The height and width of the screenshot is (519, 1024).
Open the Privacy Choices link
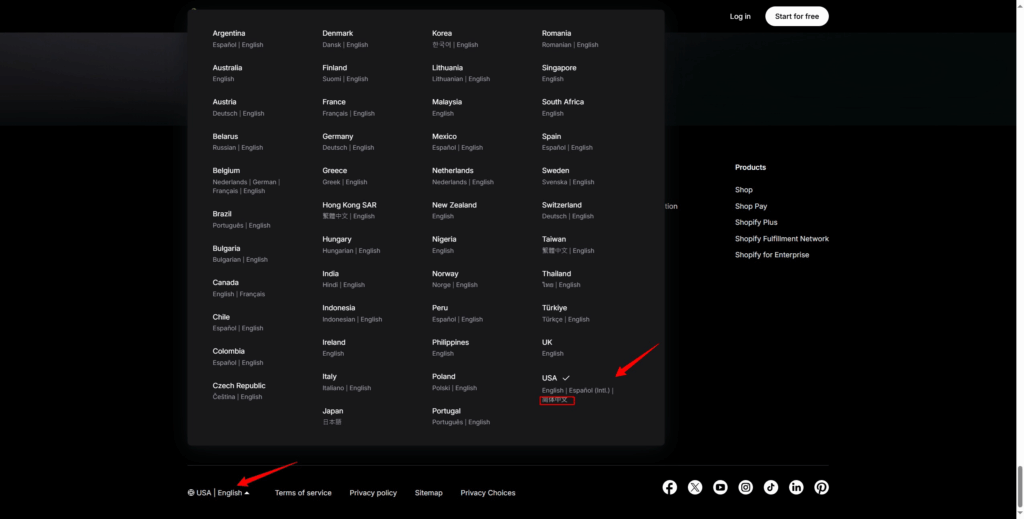coord(488,493)
